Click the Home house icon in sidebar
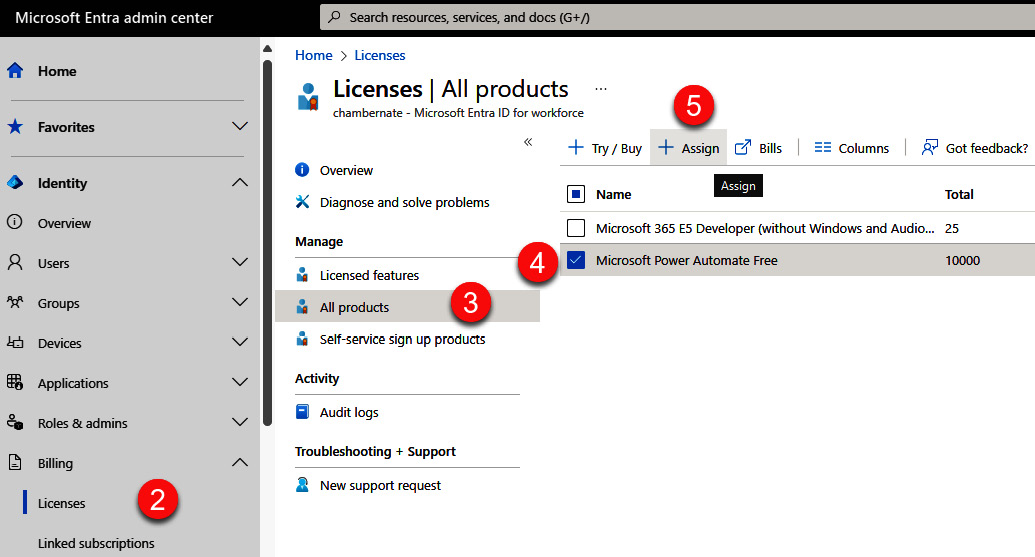The width and height of the screenshot is (1035, 557). [15, 71]
